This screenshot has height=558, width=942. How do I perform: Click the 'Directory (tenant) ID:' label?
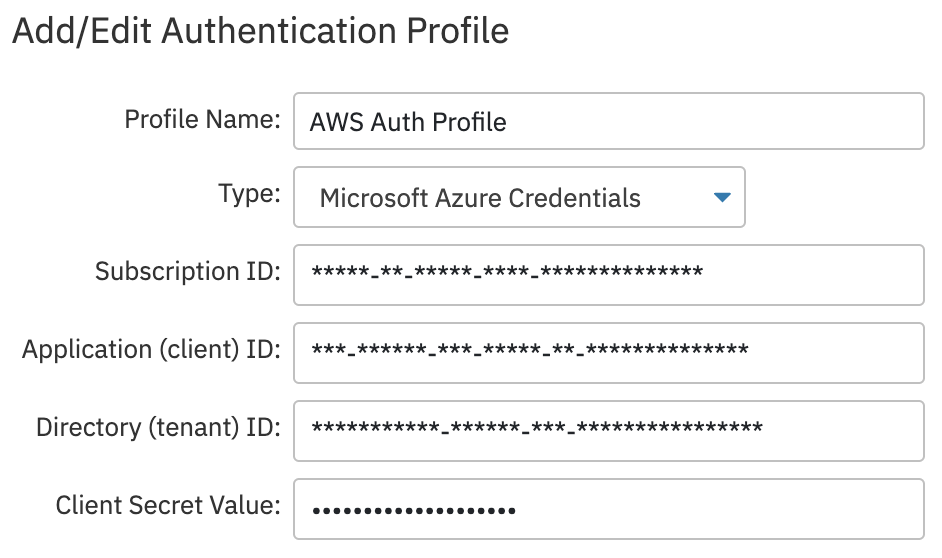(159, 428)
